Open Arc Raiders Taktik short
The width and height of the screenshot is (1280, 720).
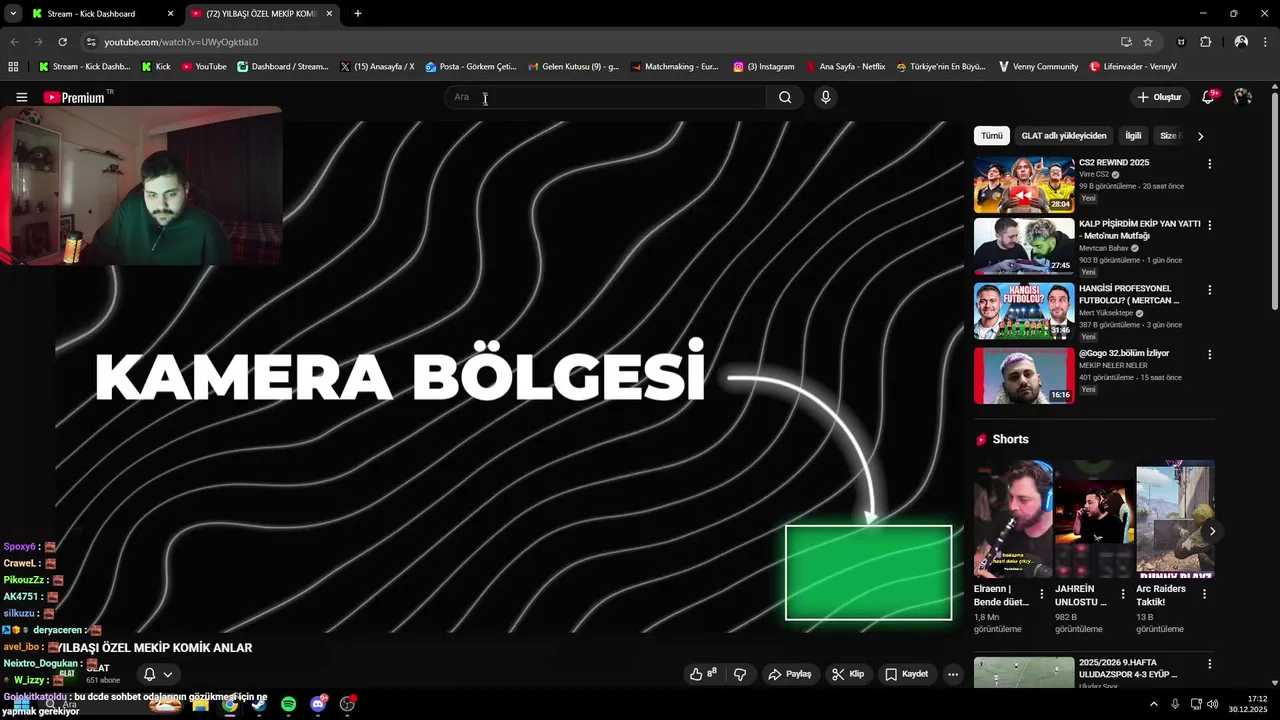coord(1175,518)
